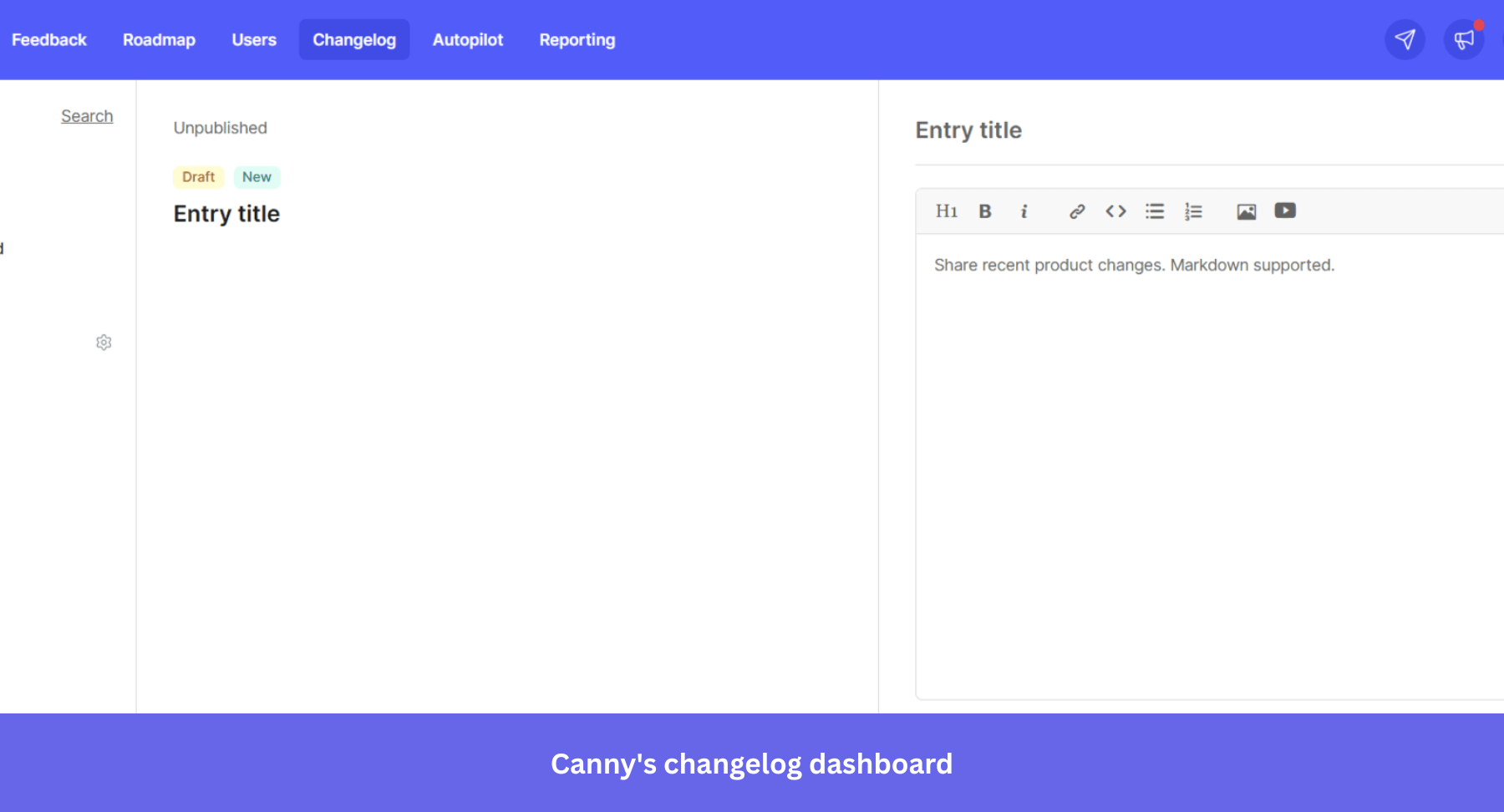The width and height of the screenshot is (1504, 812).
Task: Open the Roadmap tab
Action: [x=159, y=39]
